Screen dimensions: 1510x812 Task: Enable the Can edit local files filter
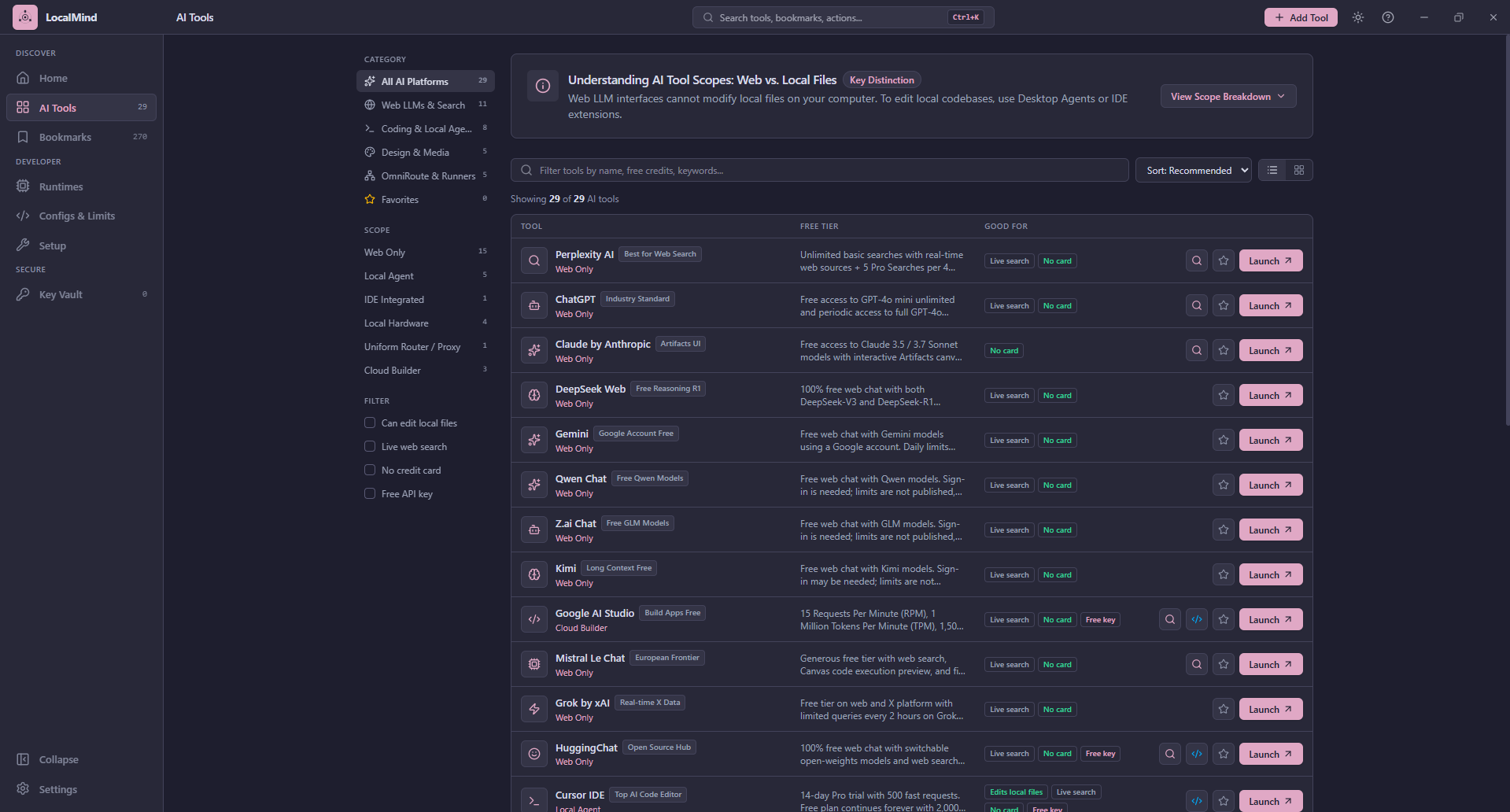point(370,423)
